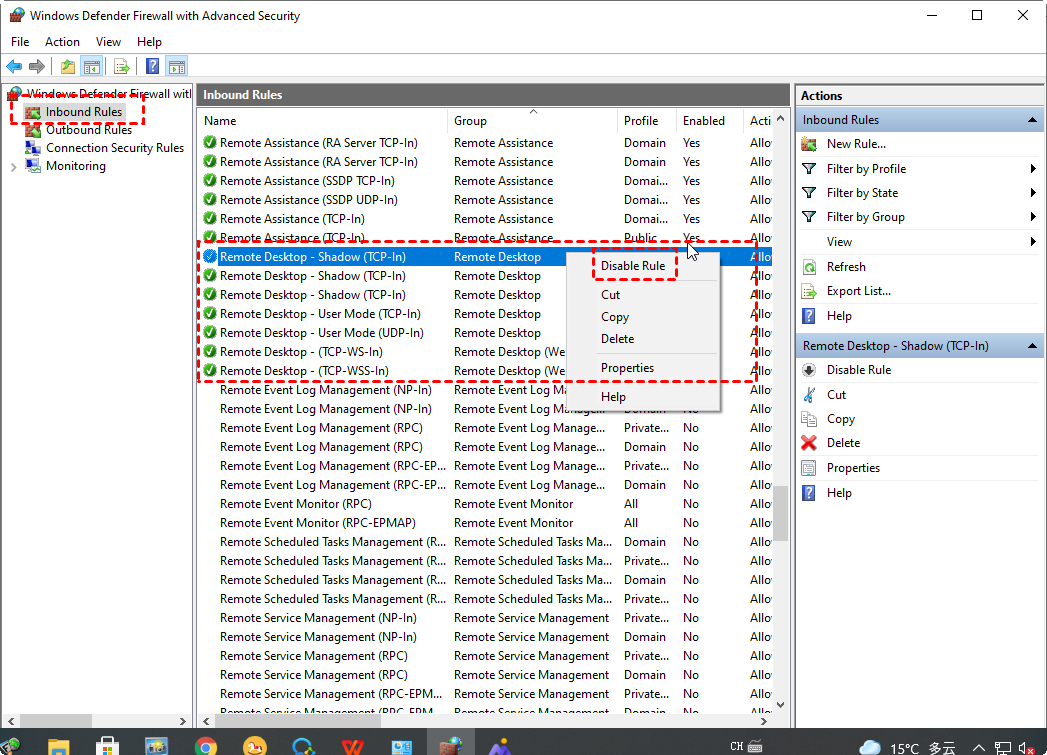Click the Up one level folder icon
The width and height of the screenshot is (1047, 755).
pyautogui.click(x=67, y=67)
